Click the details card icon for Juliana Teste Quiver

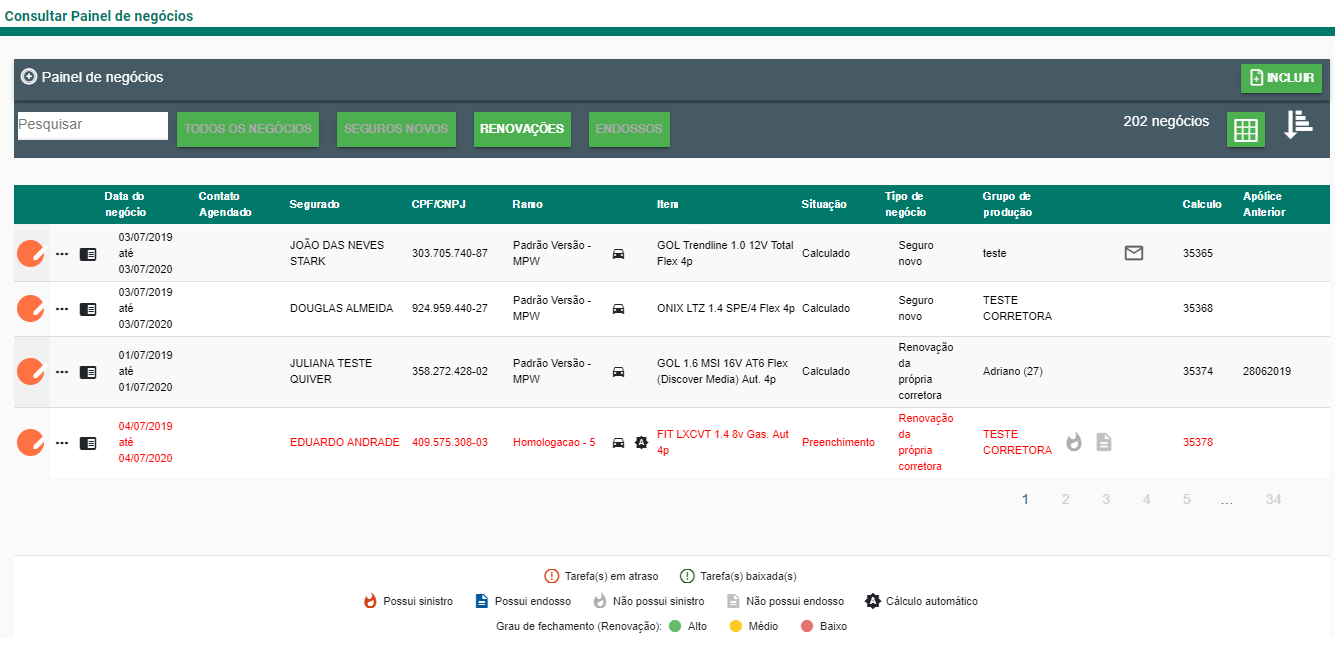pyautogui.click(x=88, y=372)
